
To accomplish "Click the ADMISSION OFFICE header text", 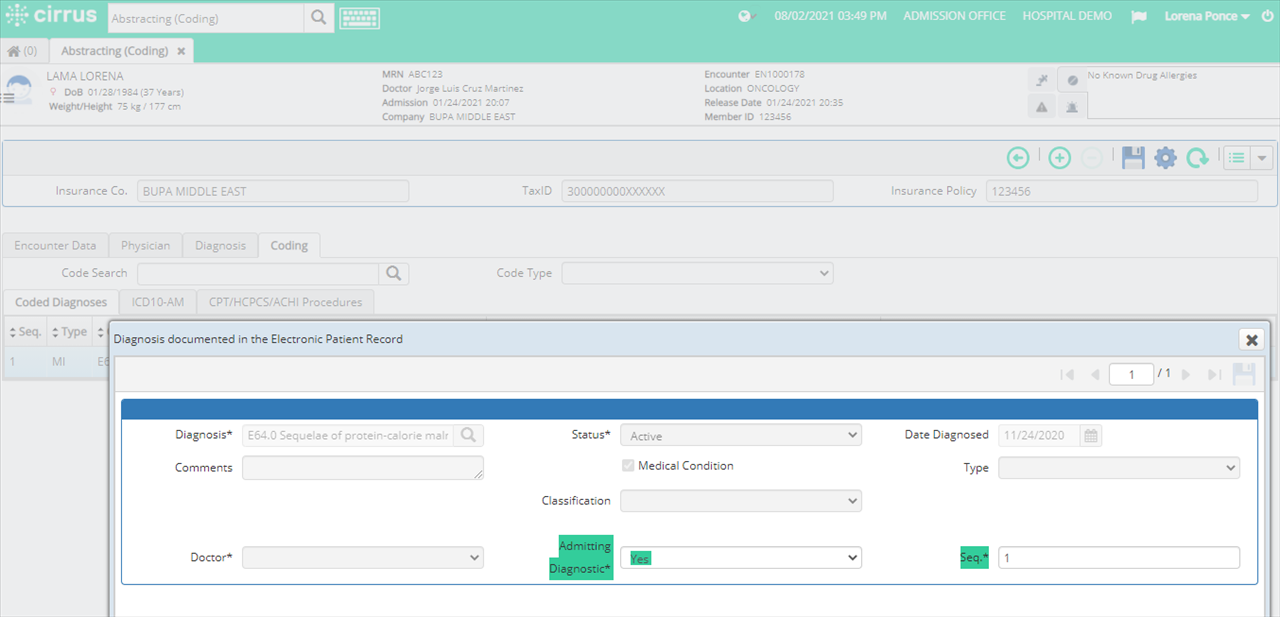I will [x=954, y=17].
